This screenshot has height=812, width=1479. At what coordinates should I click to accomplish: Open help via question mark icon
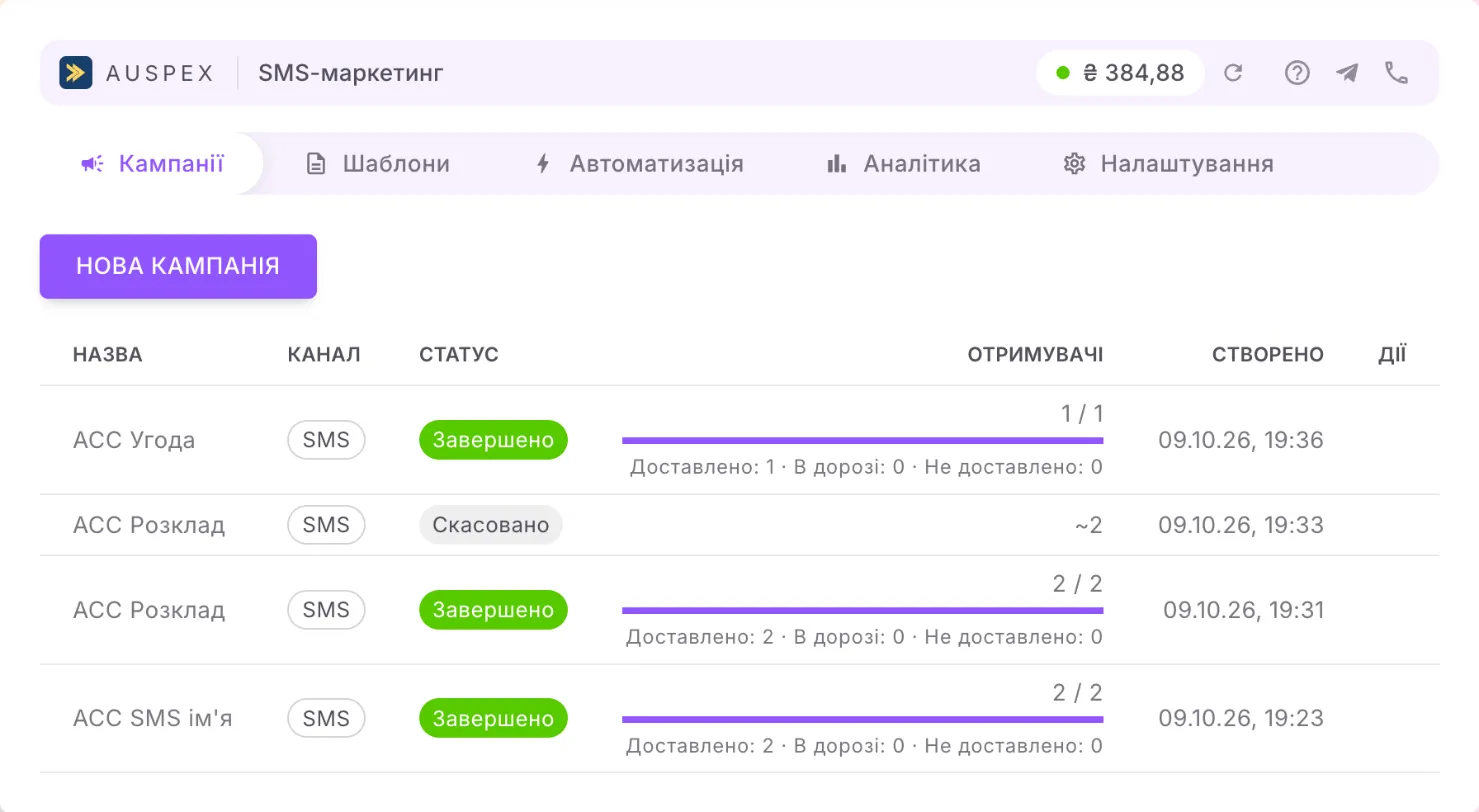point(1297,72)
